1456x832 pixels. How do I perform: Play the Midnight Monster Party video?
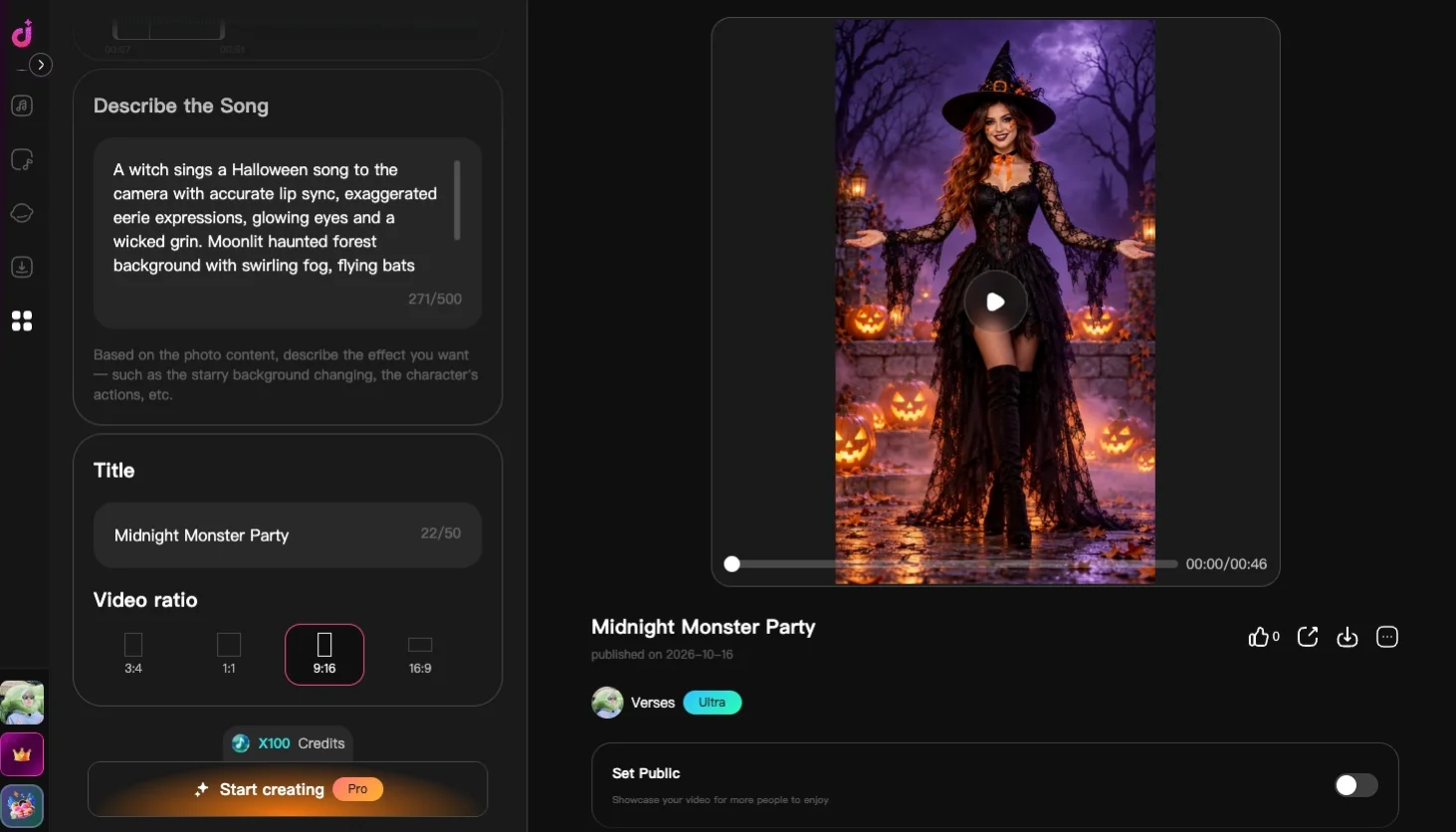click(x=995, y=302)
